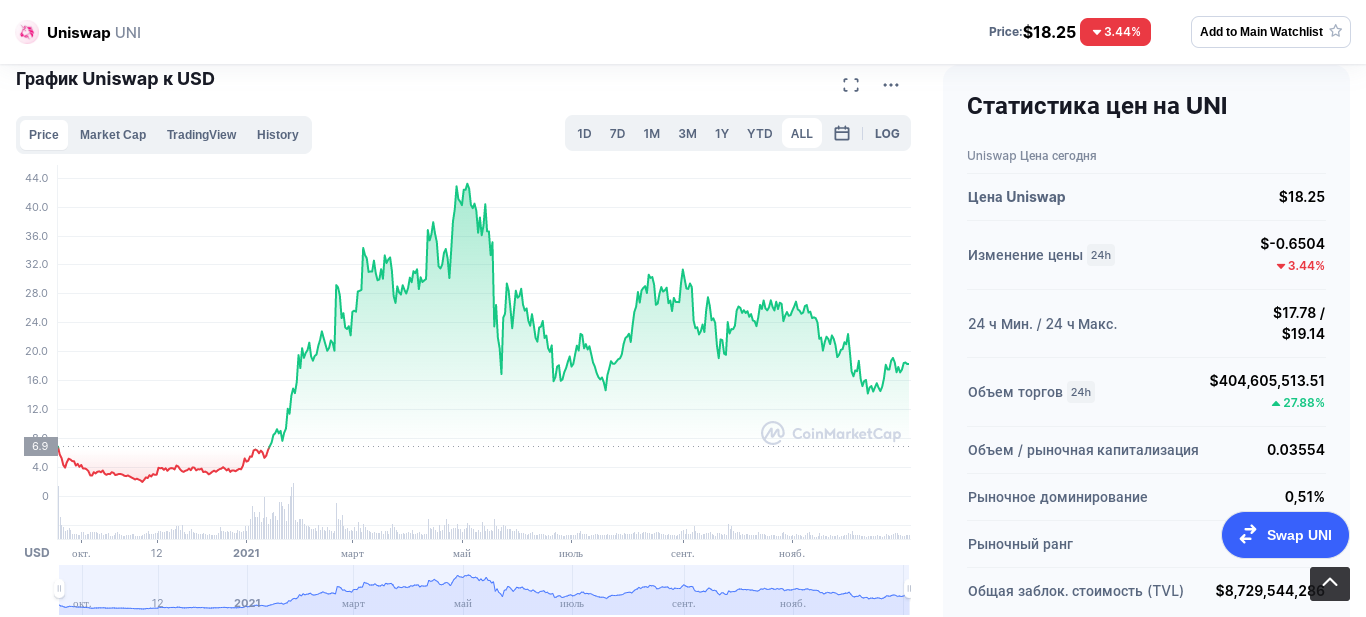
Task: Open the chart's three-dot more options menu
Action: tap(891, 85)
